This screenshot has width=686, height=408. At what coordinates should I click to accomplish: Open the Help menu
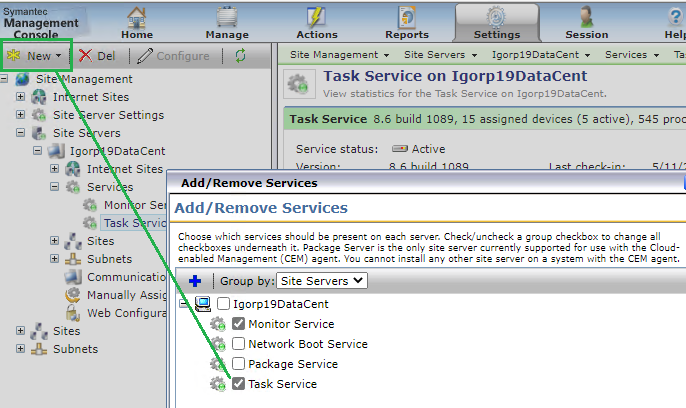675,23
